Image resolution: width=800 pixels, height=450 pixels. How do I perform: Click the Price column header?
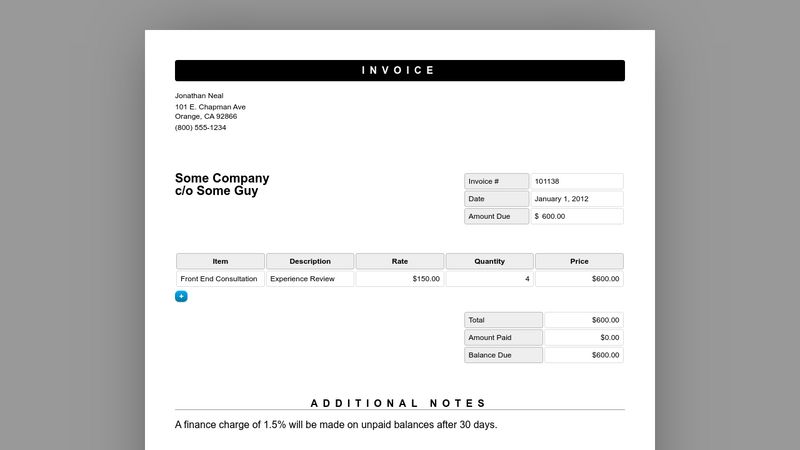pos(579,261)
